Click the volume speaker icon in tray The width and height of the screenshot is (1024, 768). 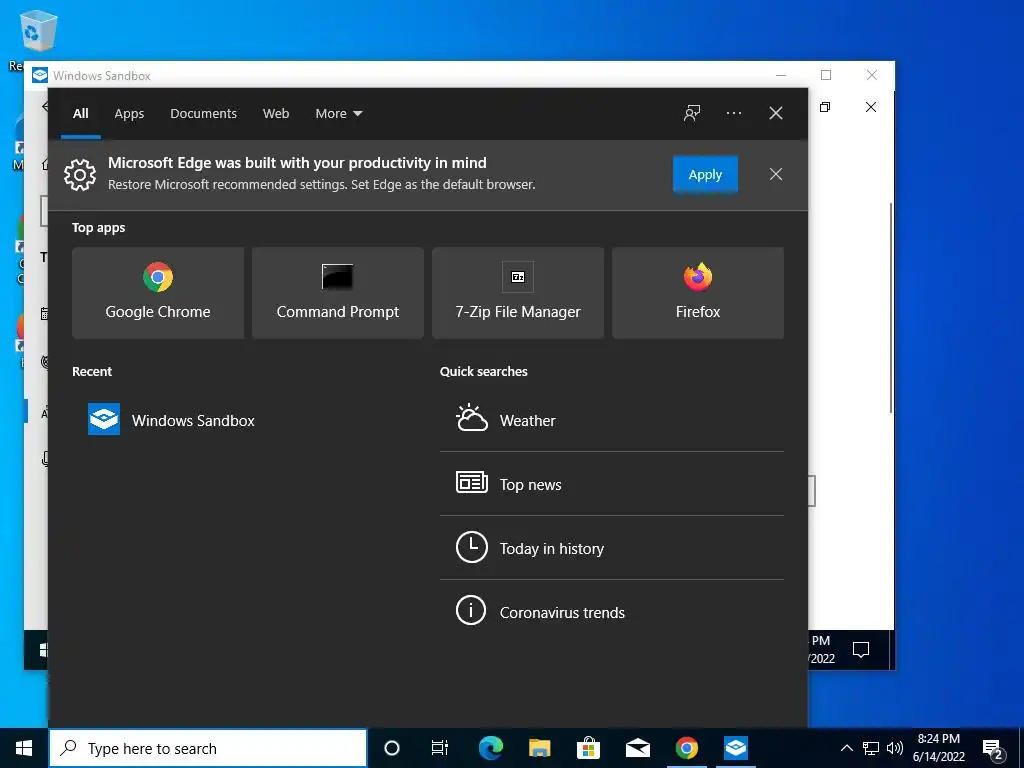[895, 748]
